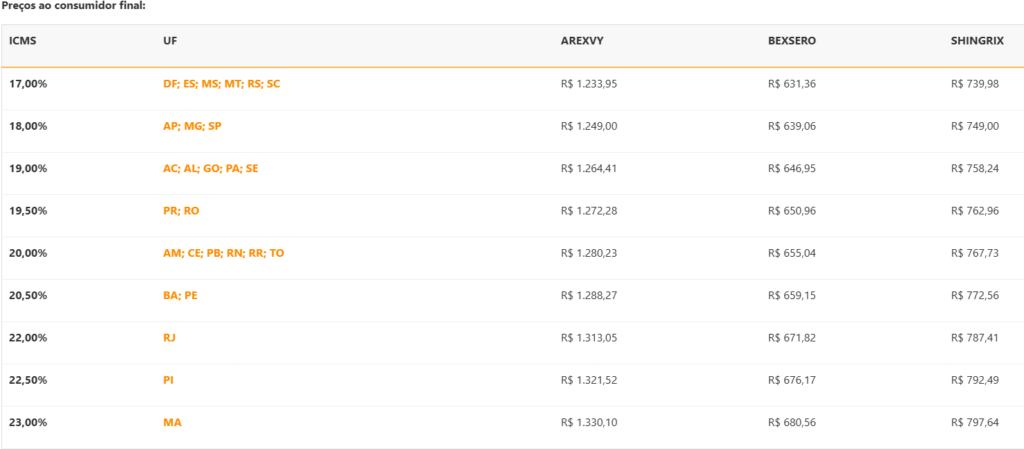This screenshot has height=449, width=1024.
Task: Click the ICMS column header
Action: coord(23,41)
